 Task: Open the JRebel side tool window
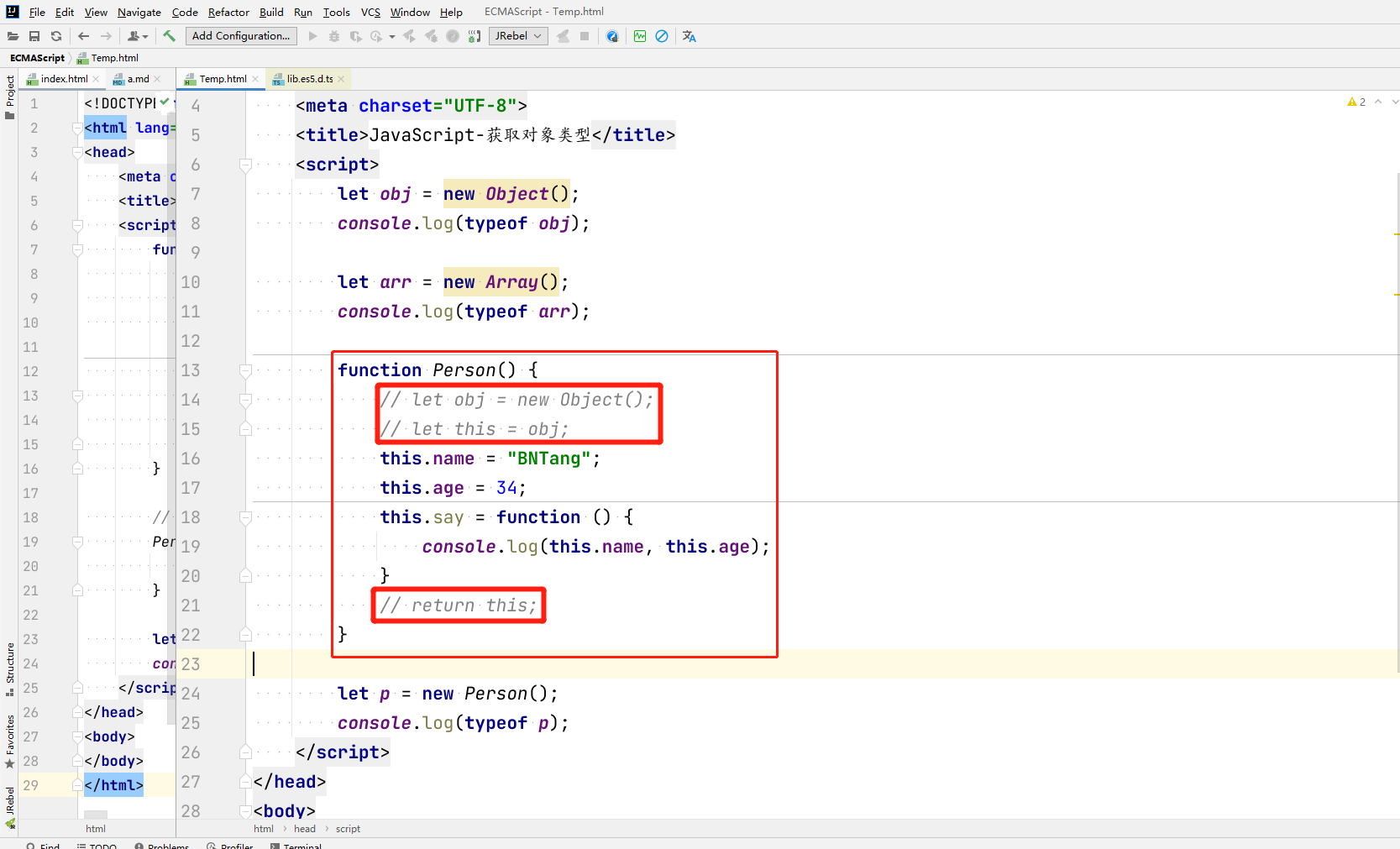[x=10, y=807]
